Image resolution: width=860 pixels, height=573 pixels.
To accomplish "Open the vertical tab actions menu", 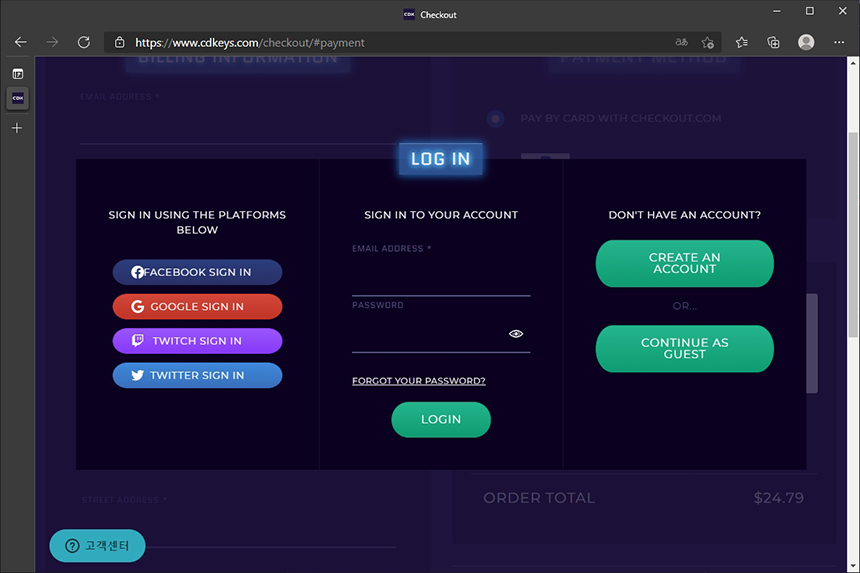I will (x=18, y=73).
